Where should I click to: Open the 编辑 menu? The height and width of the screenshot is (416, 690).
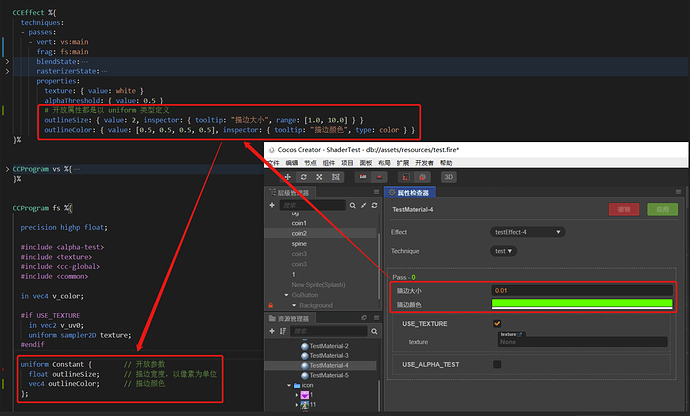[x=292, y=163]
